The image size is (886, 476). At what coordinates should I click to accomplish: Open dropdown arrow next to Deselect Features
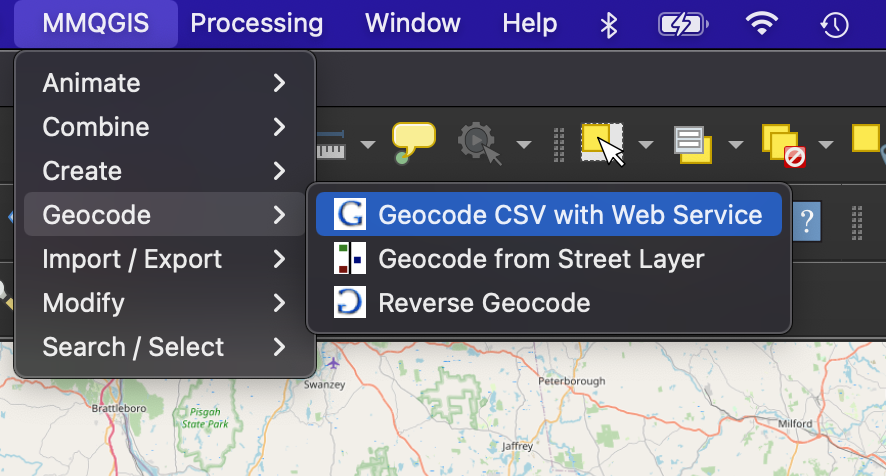coord(826,145)
